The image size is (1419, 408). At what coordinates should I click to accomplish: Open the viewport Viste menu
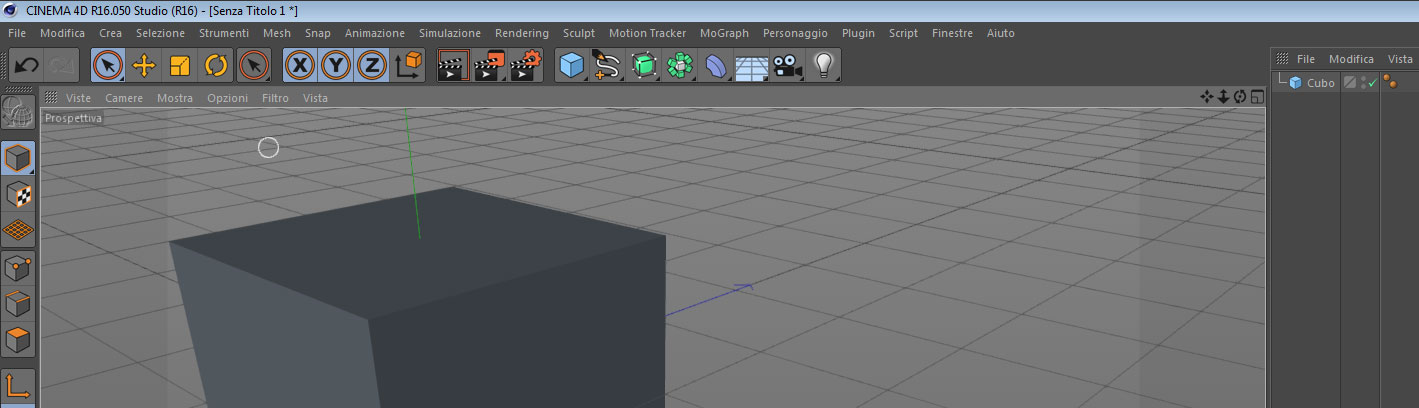(x=78, y=98)
